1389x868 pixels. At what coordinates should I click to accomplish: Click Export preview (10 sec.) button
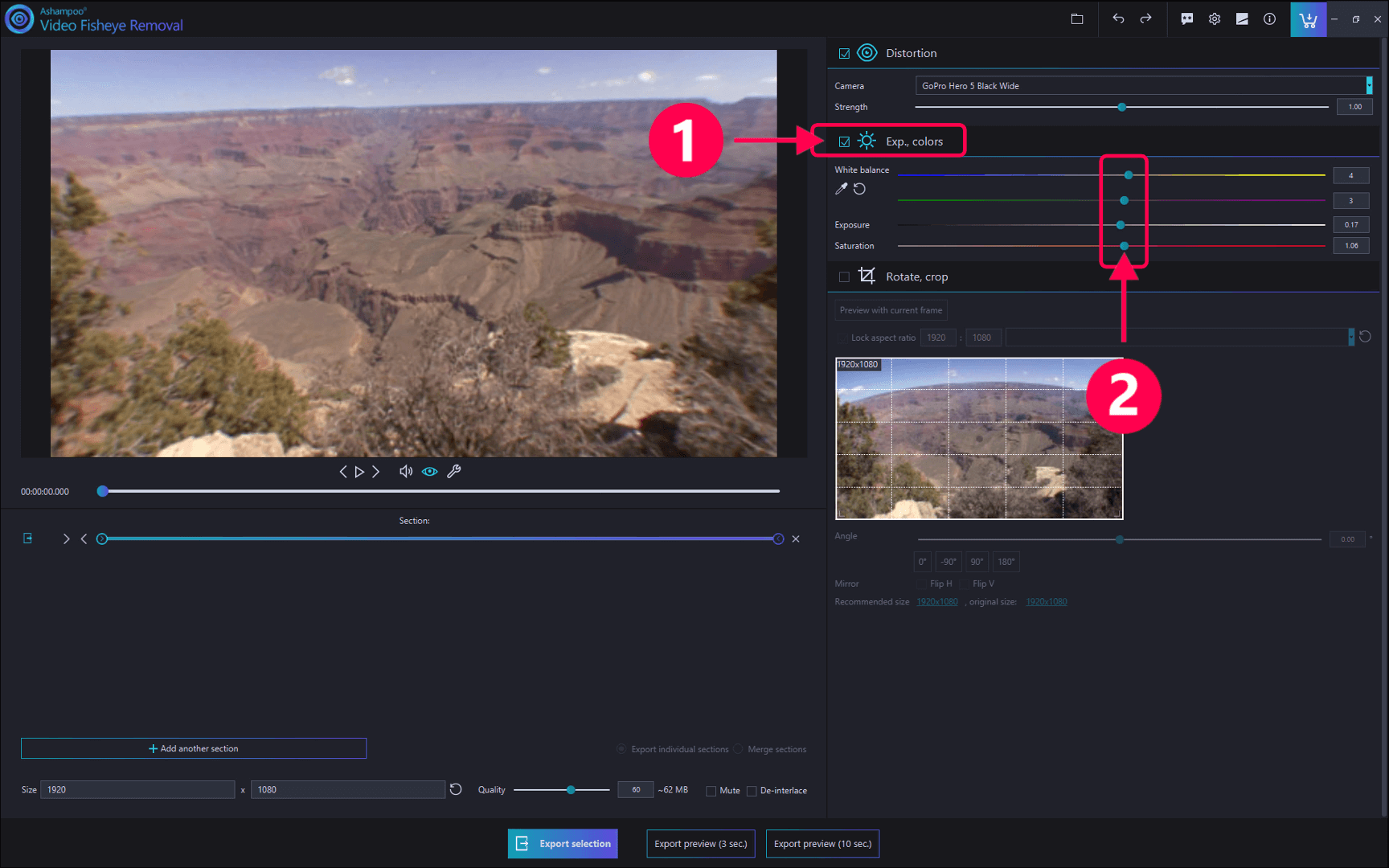coord(822,844)
